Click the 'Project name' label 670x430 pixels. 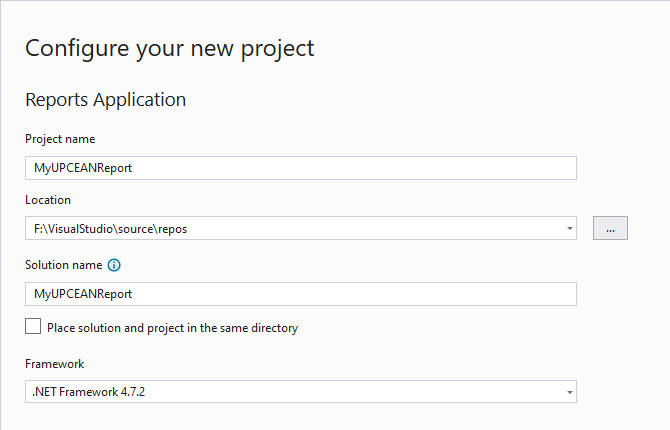click(60, 139)
